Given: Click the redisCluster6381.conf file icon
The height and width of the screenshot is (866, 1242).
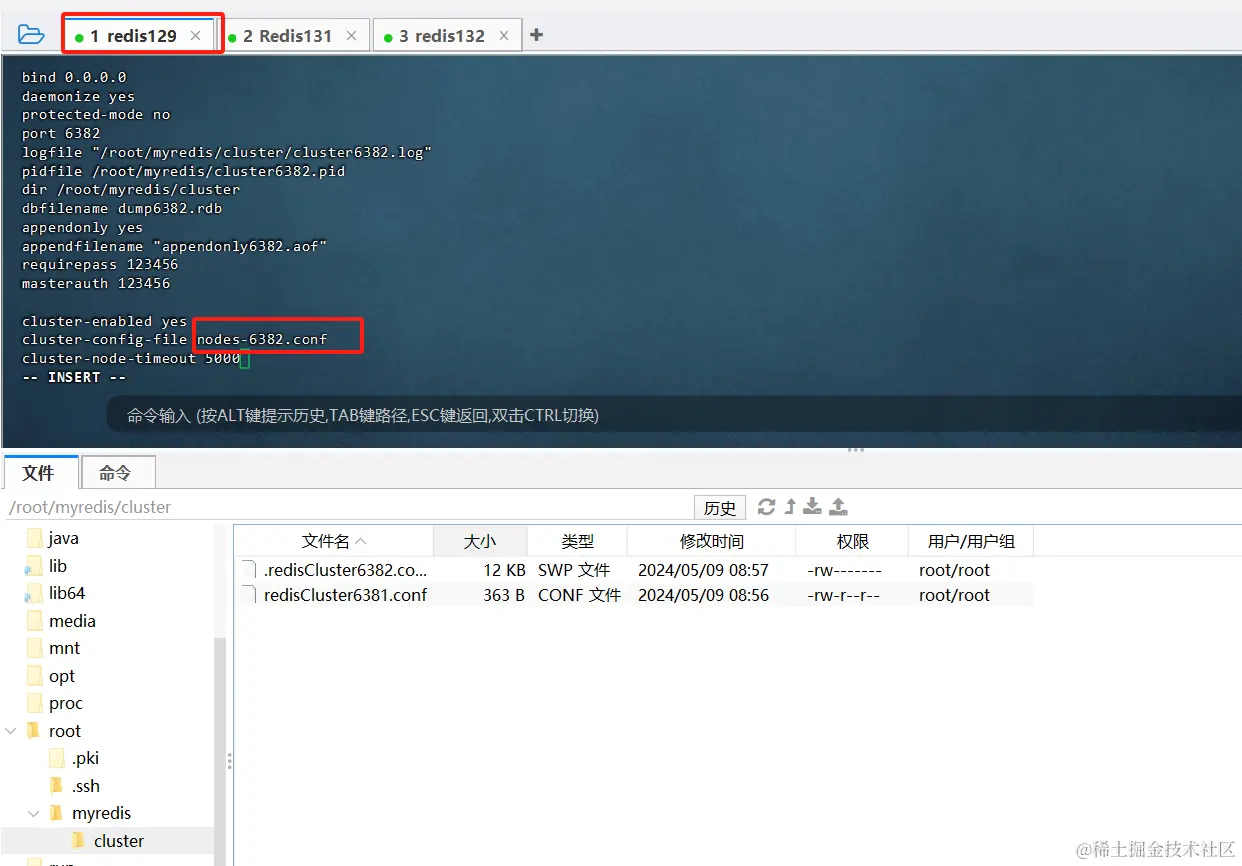Looking at the screenshot, I should [249, 595].
